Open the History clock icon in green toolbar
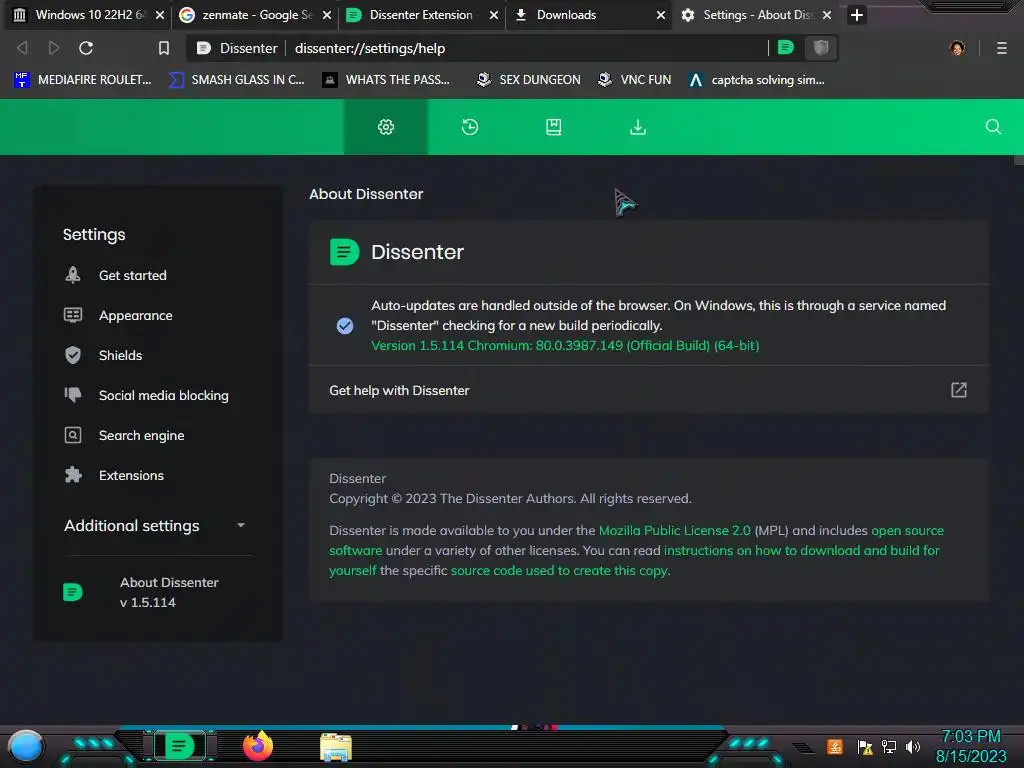1024x768 pixels. (470, 127)
